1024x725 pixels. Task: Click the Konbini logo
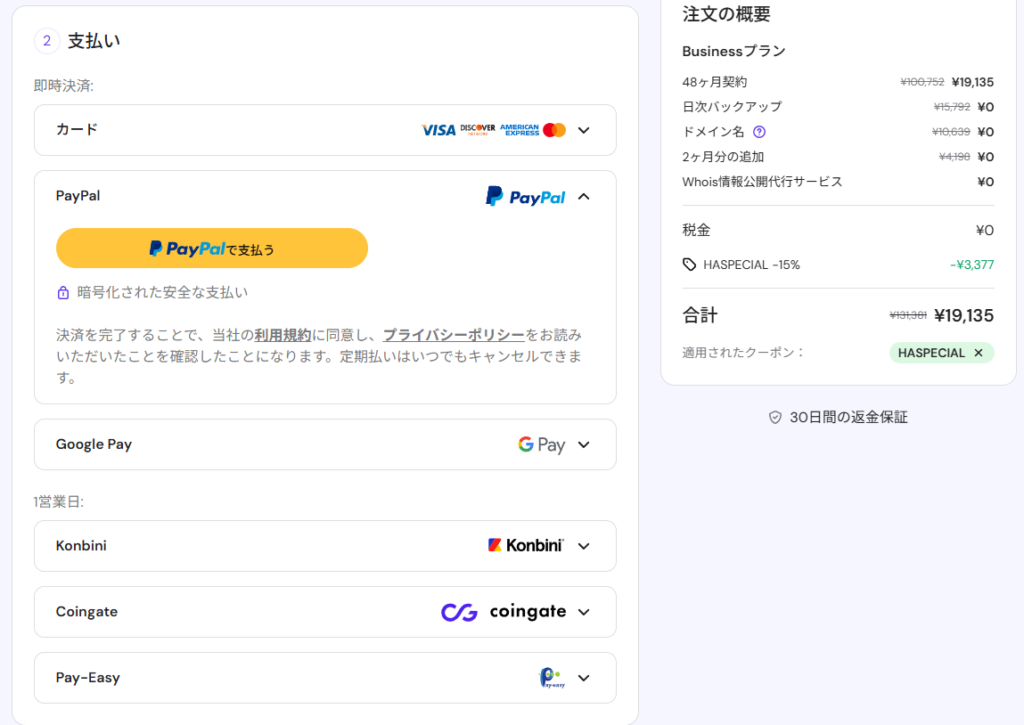click(x=525, y=546)
